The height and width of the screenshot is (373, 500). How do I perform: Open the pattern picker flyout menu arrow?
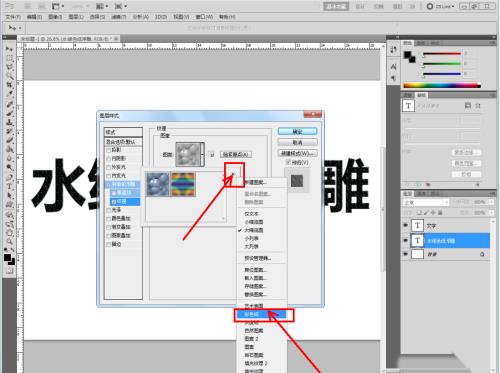point(233,174)
